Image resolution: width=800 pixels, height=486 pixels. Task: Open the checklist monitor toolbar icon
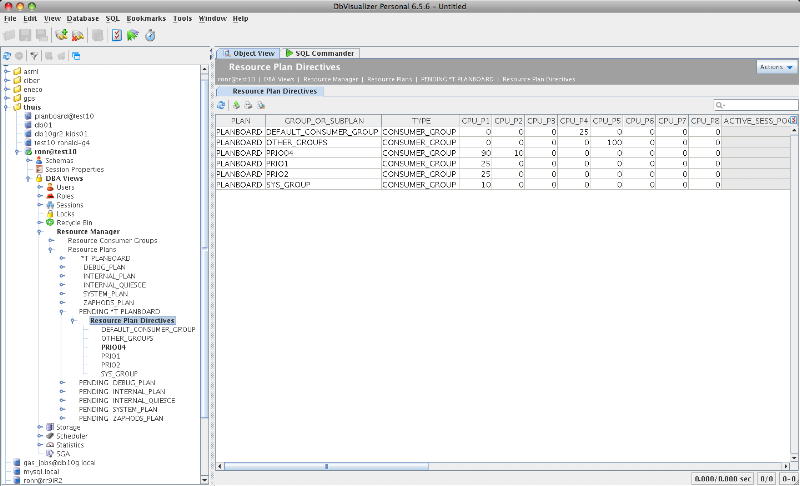coord(117,35)
